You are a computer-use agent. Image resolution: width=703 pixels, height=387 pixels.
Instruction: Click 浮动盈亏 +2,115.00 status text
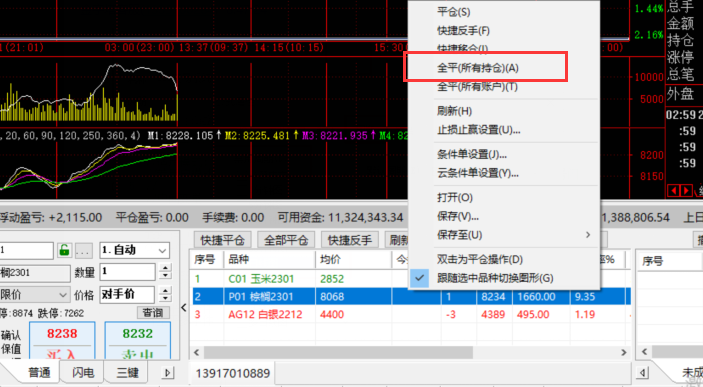click(x=51, y=218)
